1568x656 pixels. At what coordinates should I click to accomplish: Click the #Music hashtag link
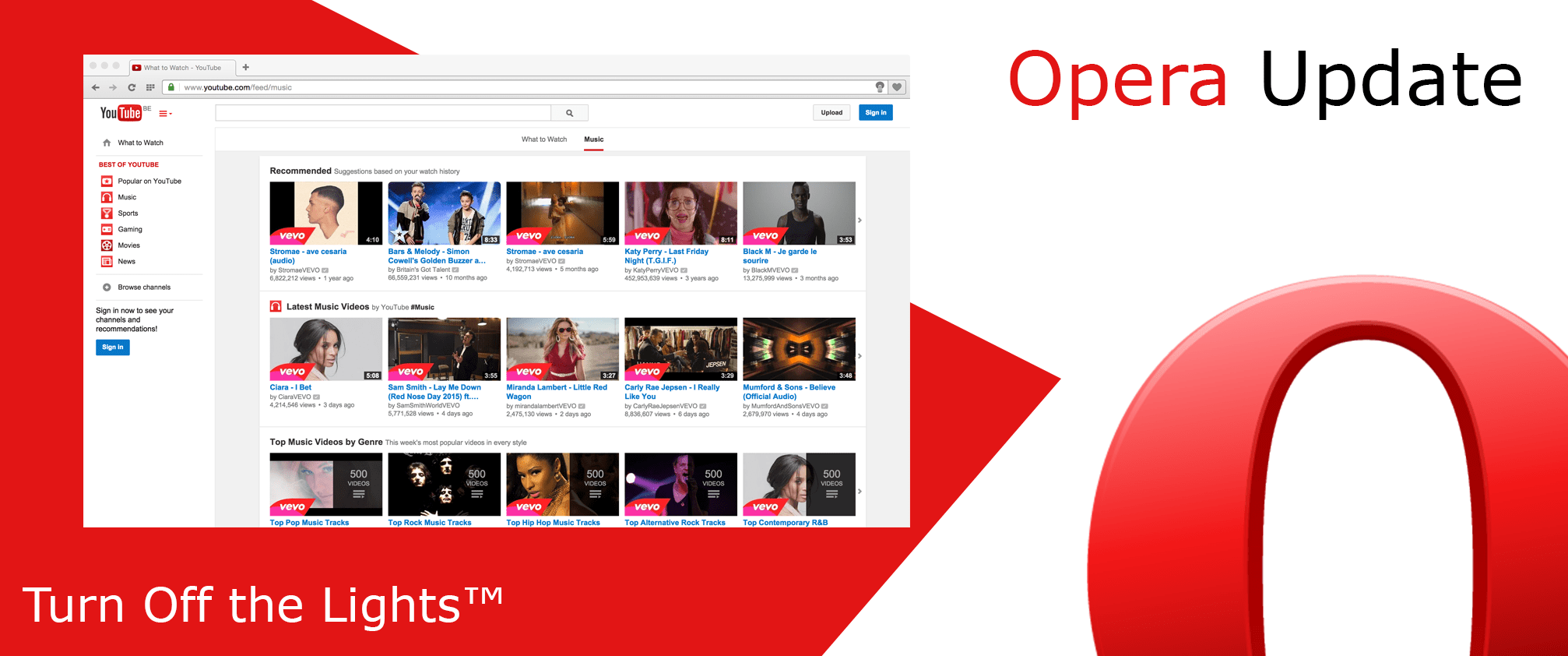click(x=423, y=307)
